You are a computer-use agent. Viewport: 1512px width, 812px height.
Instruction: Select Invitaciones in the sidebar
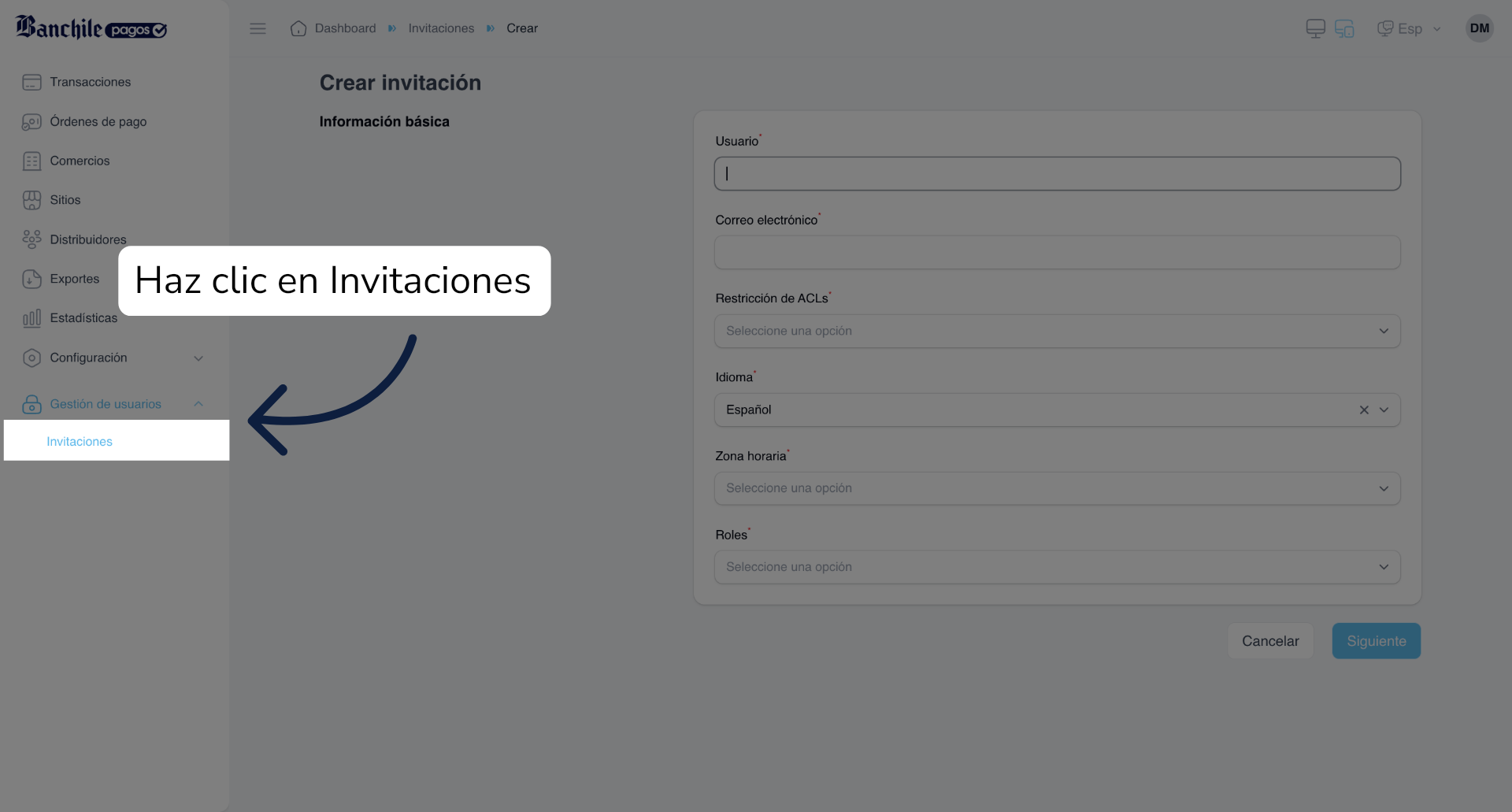click(x=117, y=441)
